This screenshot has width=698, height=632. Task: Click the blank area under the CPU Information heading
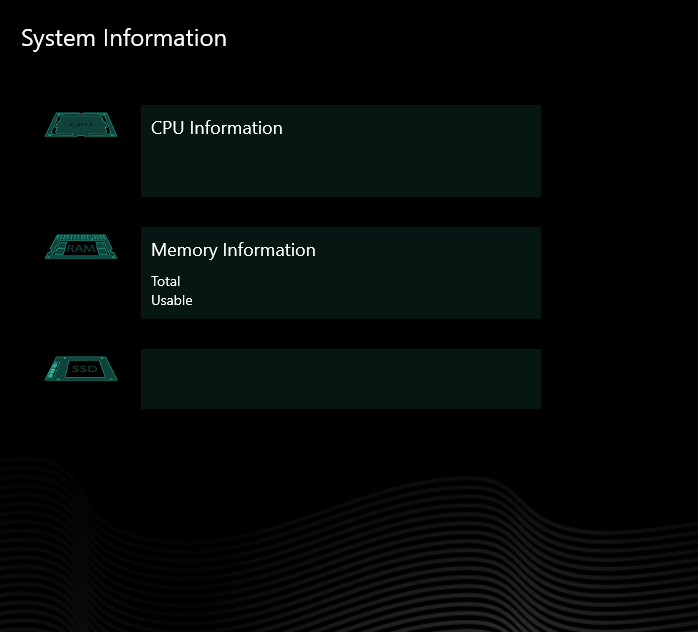340,168
